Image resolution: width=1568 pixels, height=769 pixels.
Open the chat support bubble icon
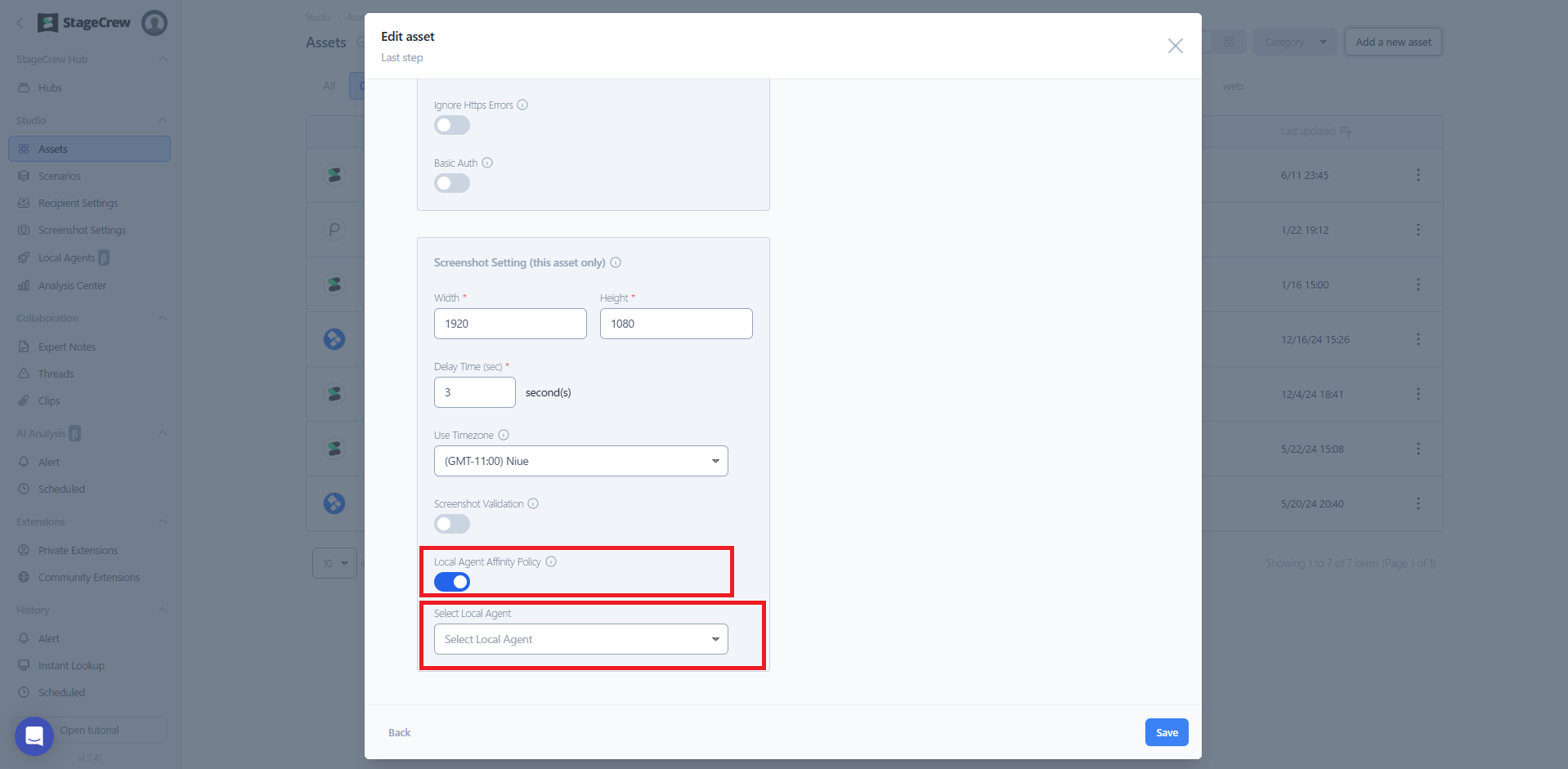34,736
